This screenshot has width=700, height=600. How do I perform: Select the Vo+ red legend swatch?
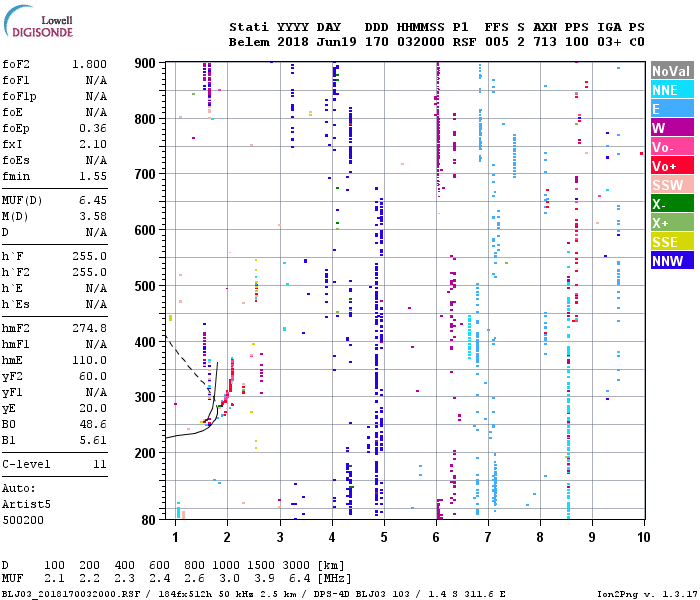point(672,166)
